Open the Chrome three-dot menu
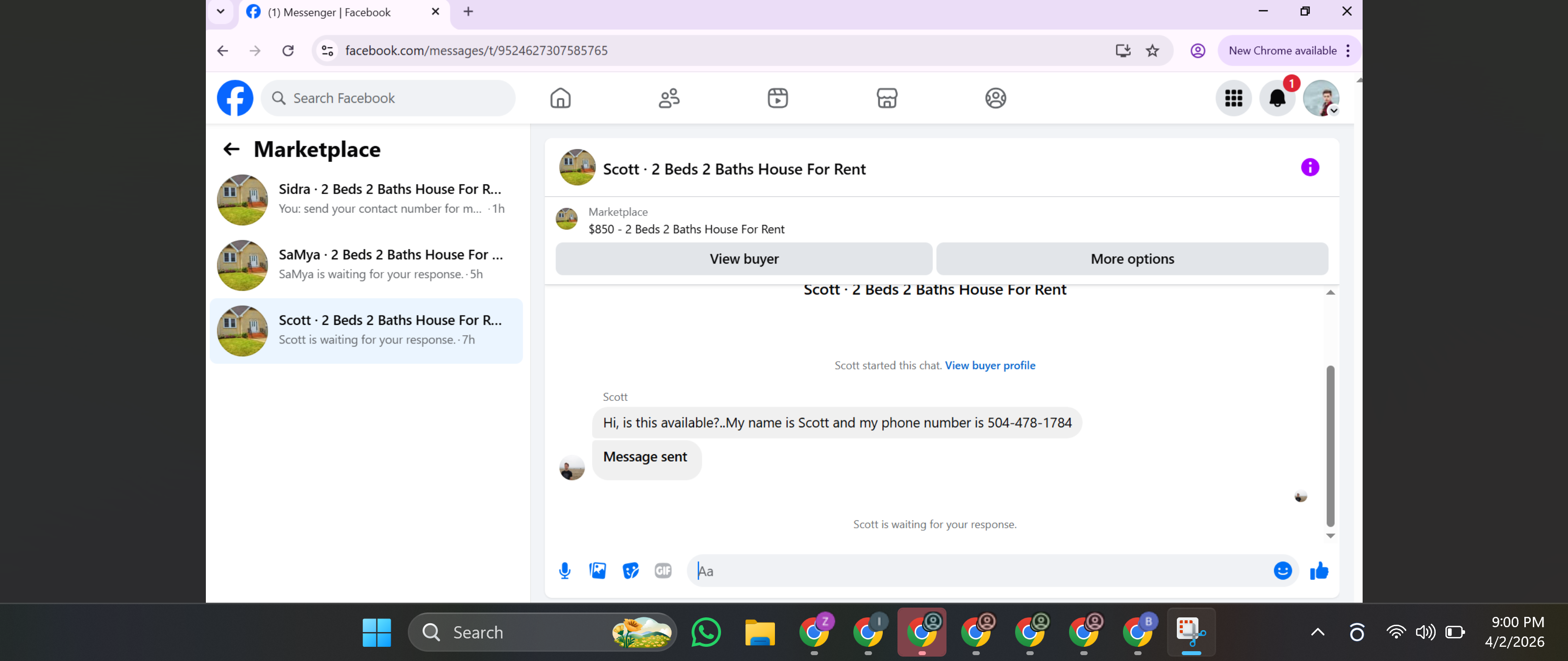Screen dimensions: 1568x661 coord(1348,50)
